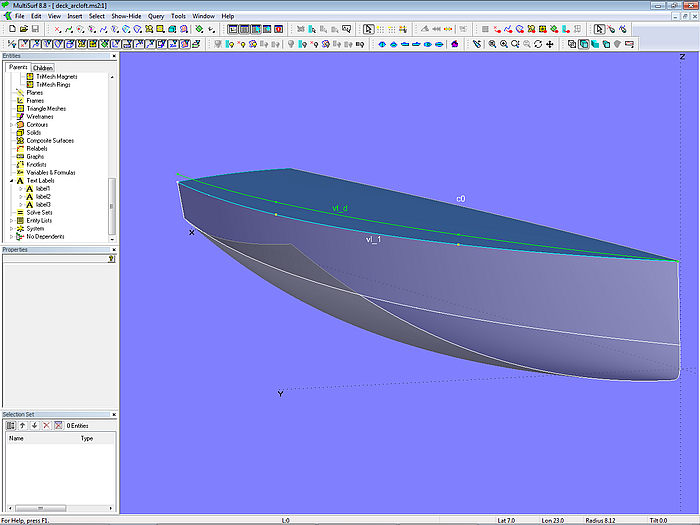Expand the Contours tree node
Image resolution: width=700 pixels, height=525 pixels.
tap(12, 125)
